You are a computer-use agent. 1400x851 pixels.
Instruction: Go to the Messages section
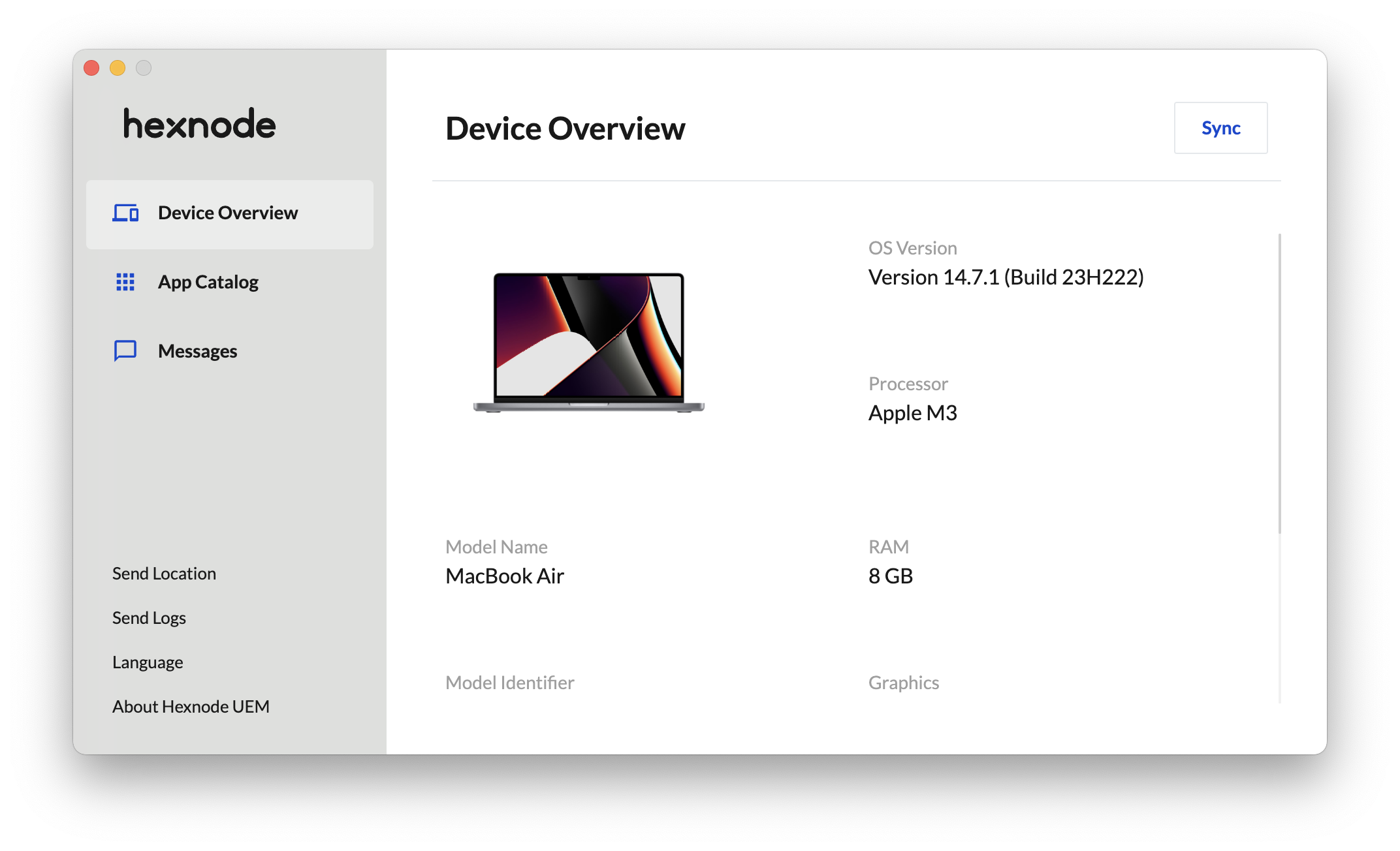(230, 351)
